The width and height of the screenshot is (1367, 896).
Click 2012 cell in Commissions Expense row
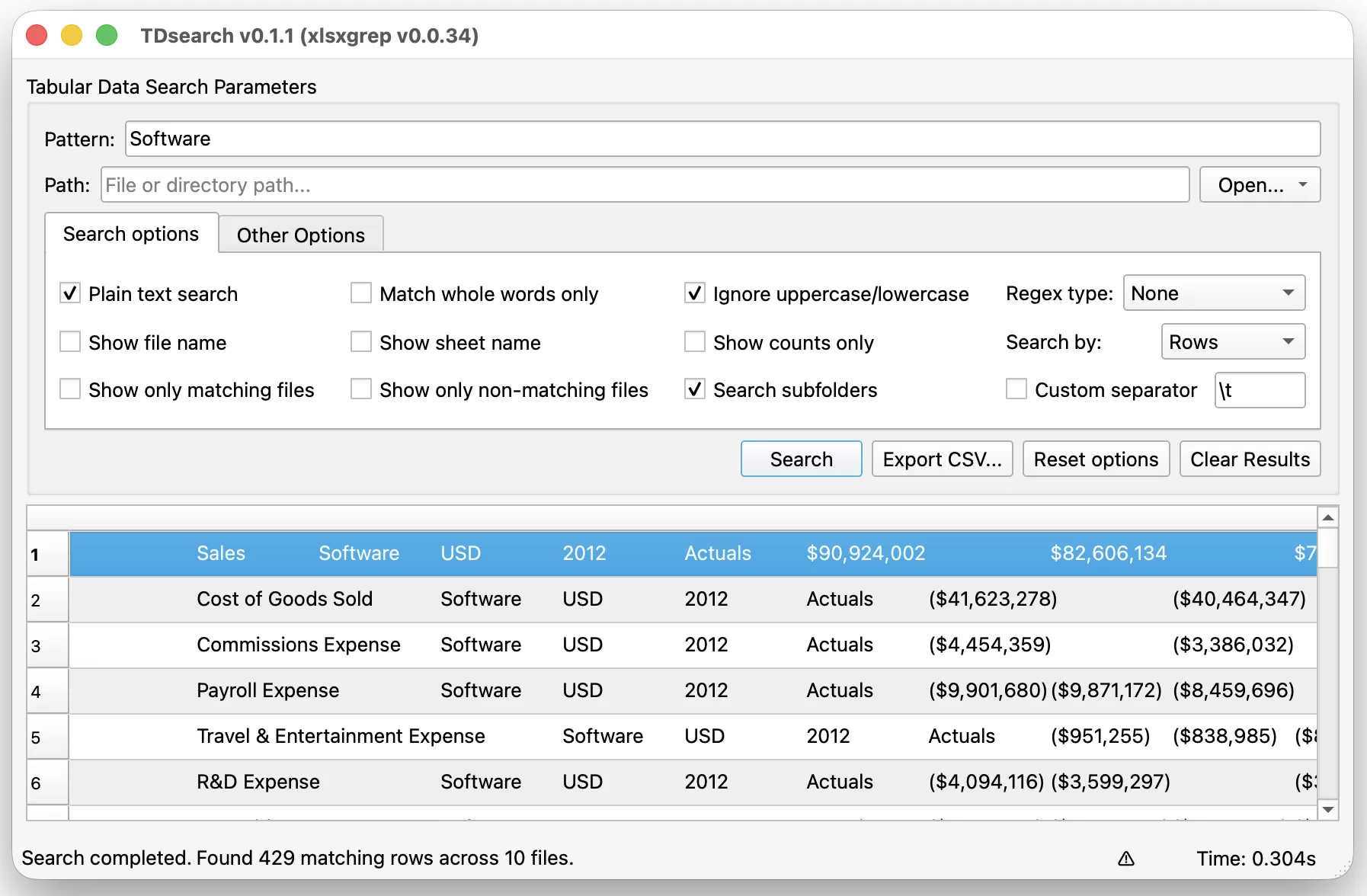coord(706,645)
